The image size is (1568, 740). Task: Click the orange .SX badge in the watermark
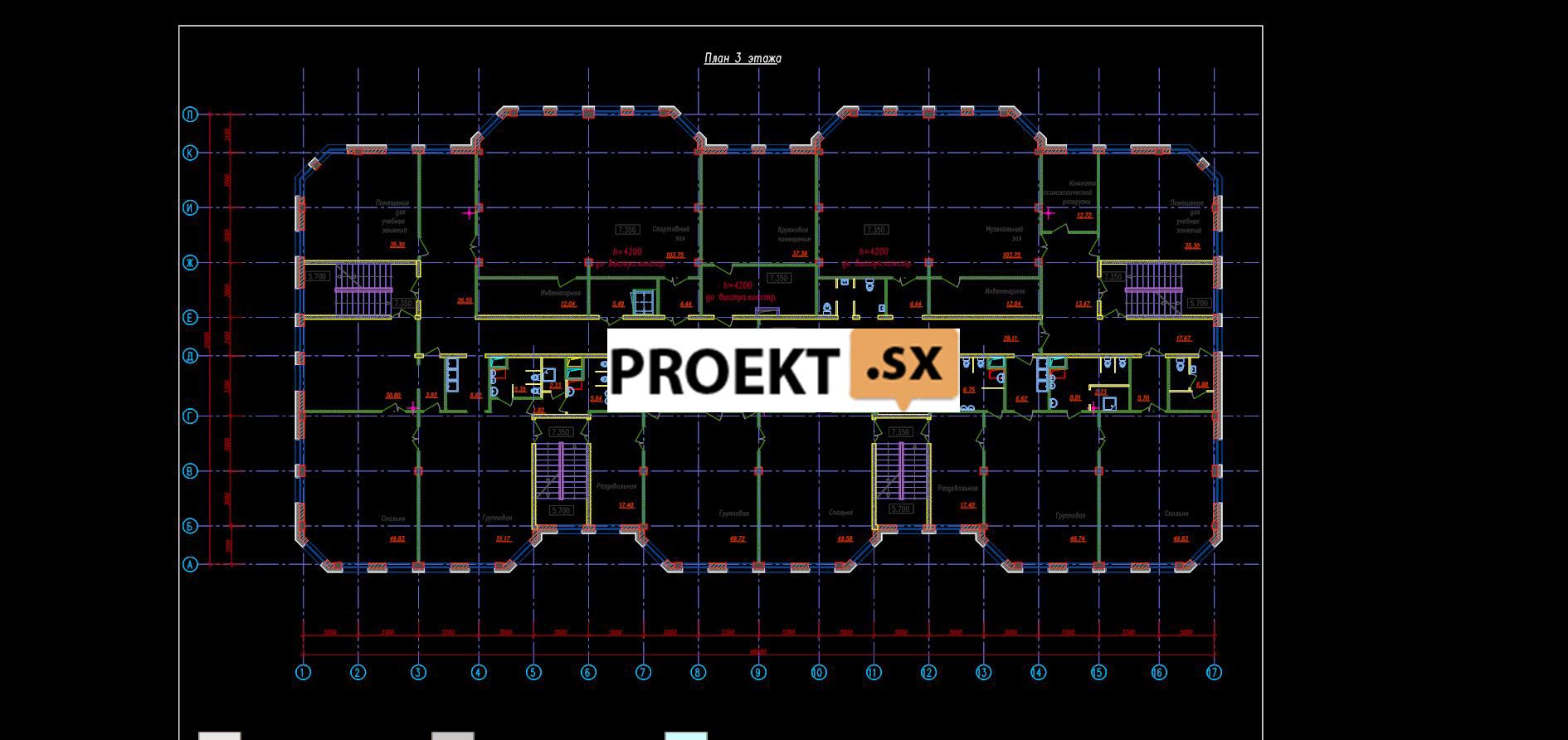(904, 366)
